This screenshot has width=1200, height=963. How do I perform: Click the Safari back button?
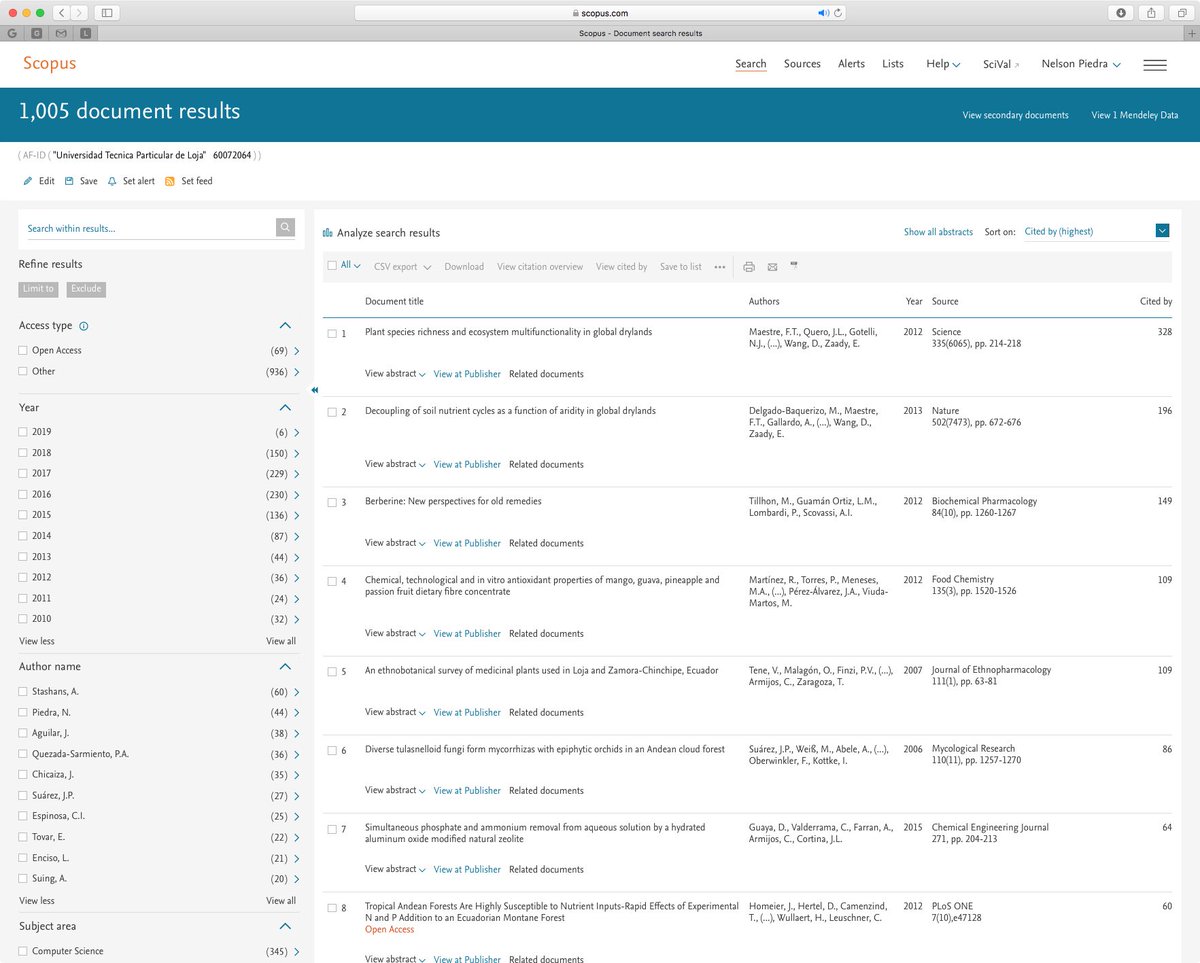point(59,13)
